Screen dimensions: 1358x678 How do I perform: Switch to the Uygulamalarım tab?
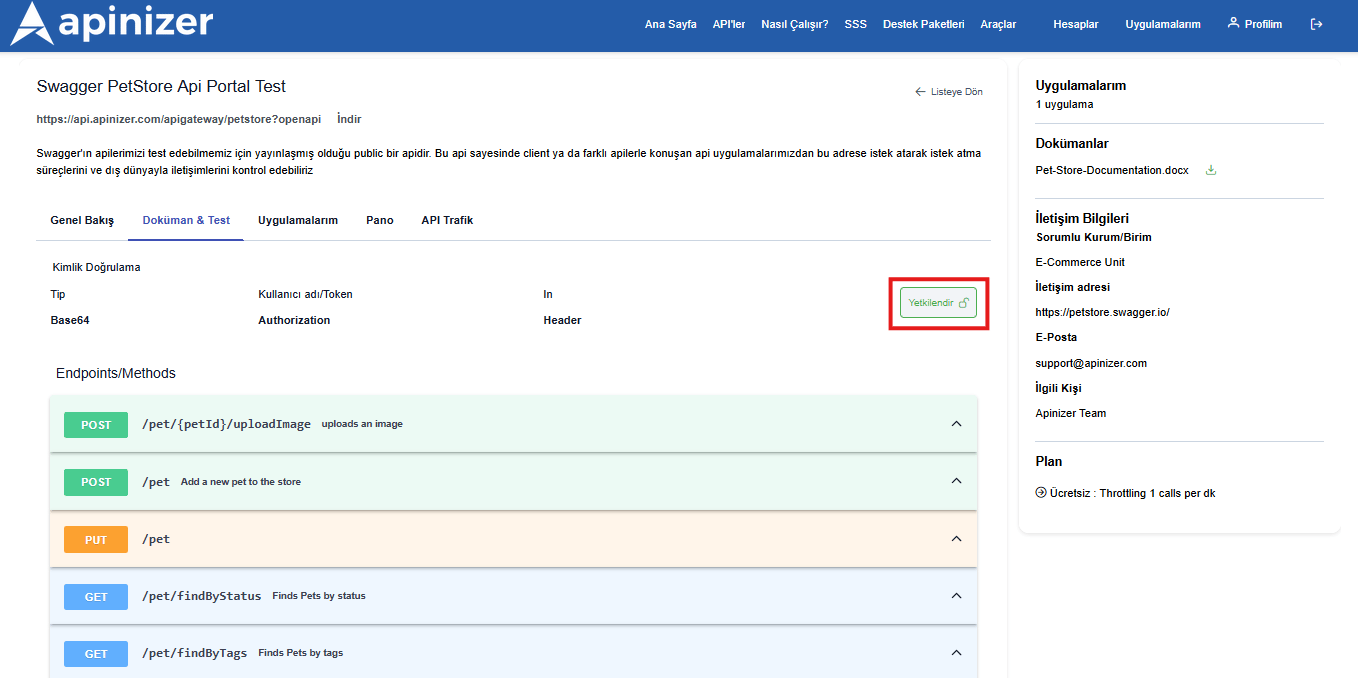tap(298, 220)
